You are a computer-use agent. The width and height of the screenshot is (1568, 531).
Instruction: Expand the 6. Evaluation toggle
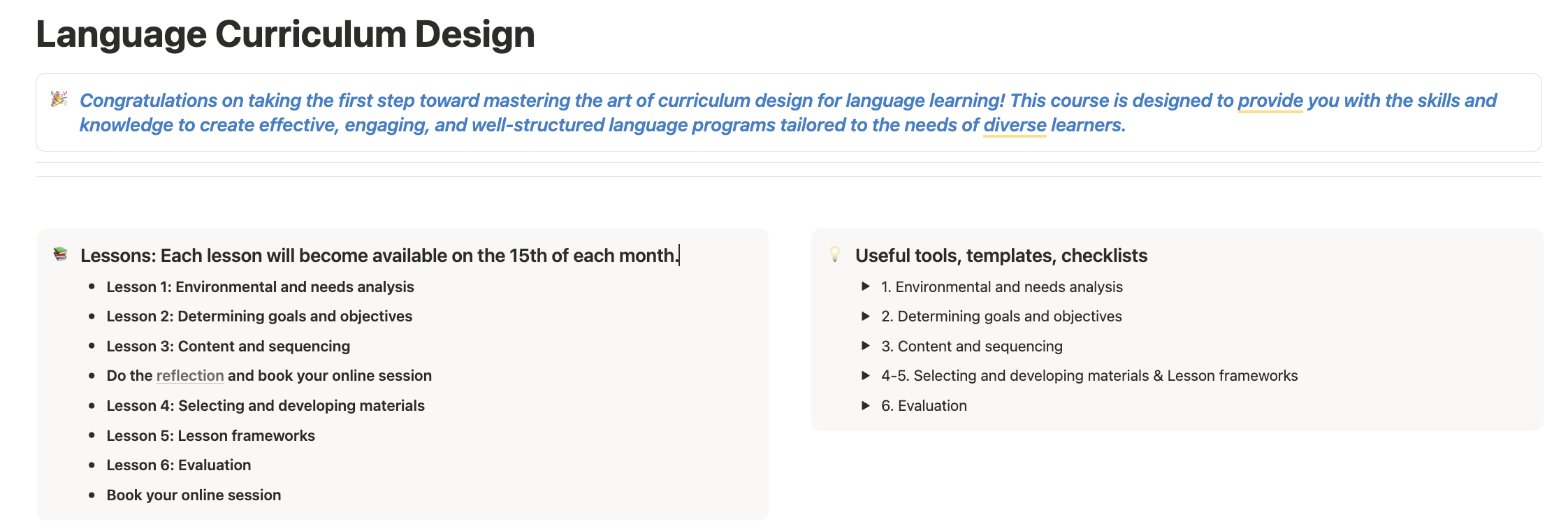(x=865, y=405)
